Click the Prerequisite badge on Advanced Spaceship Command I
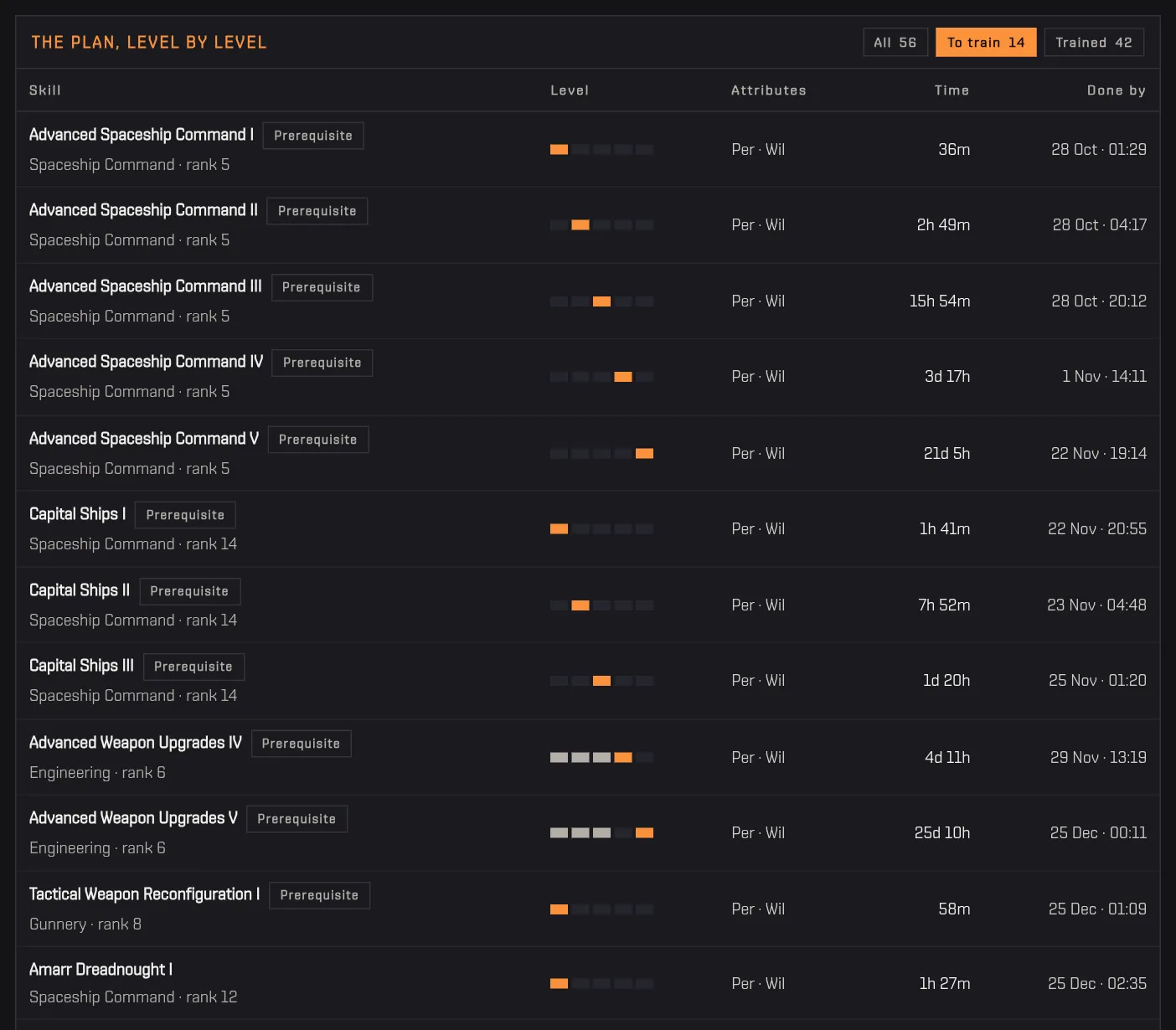Image resolution: width=1176 pixels, height=1030 pixels. 313,136
